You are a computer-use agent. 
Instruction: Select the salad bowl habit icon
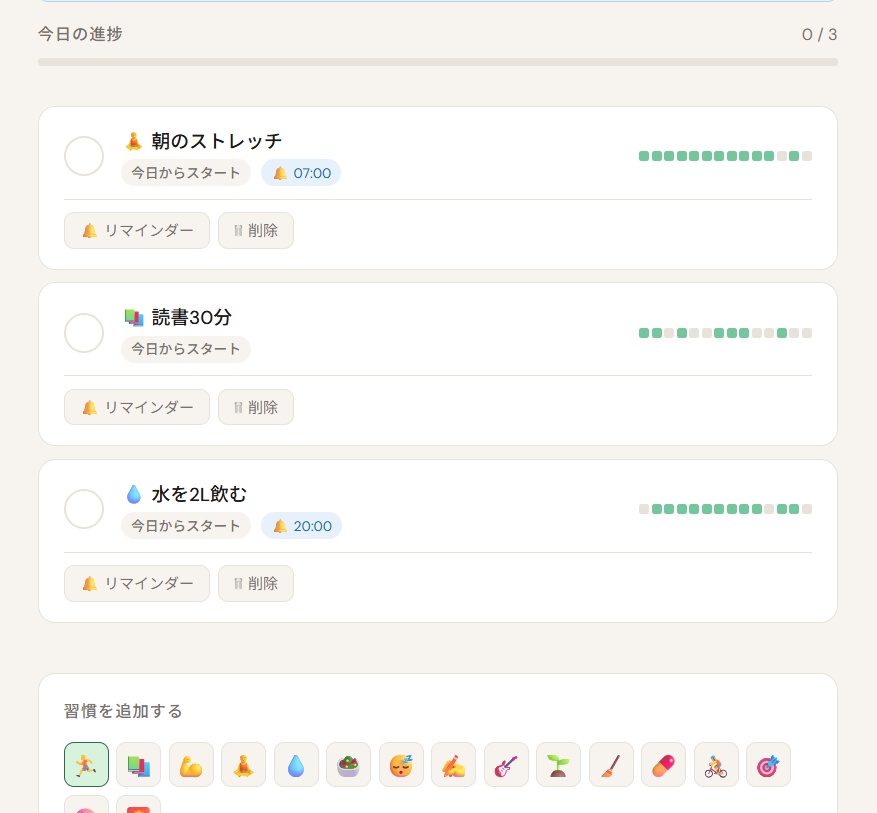348,764
